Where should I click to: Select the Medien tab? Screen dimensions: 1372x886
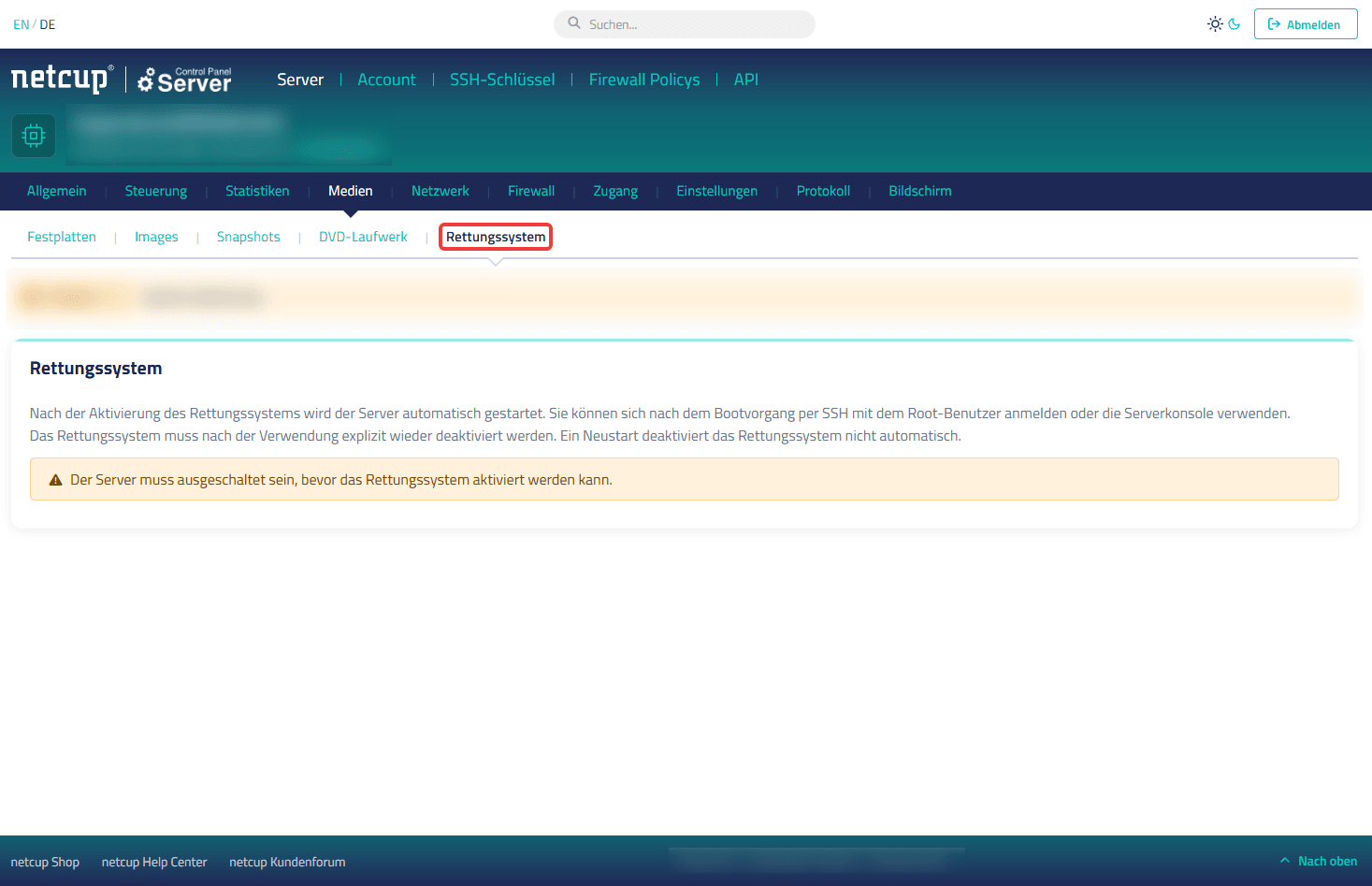point(351,191)
